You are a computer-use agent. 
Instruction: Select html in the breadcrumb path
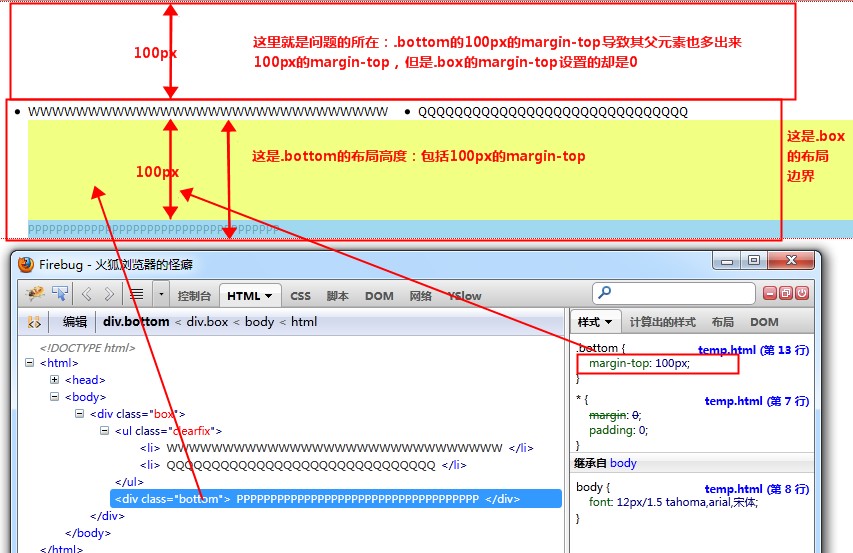304,321
